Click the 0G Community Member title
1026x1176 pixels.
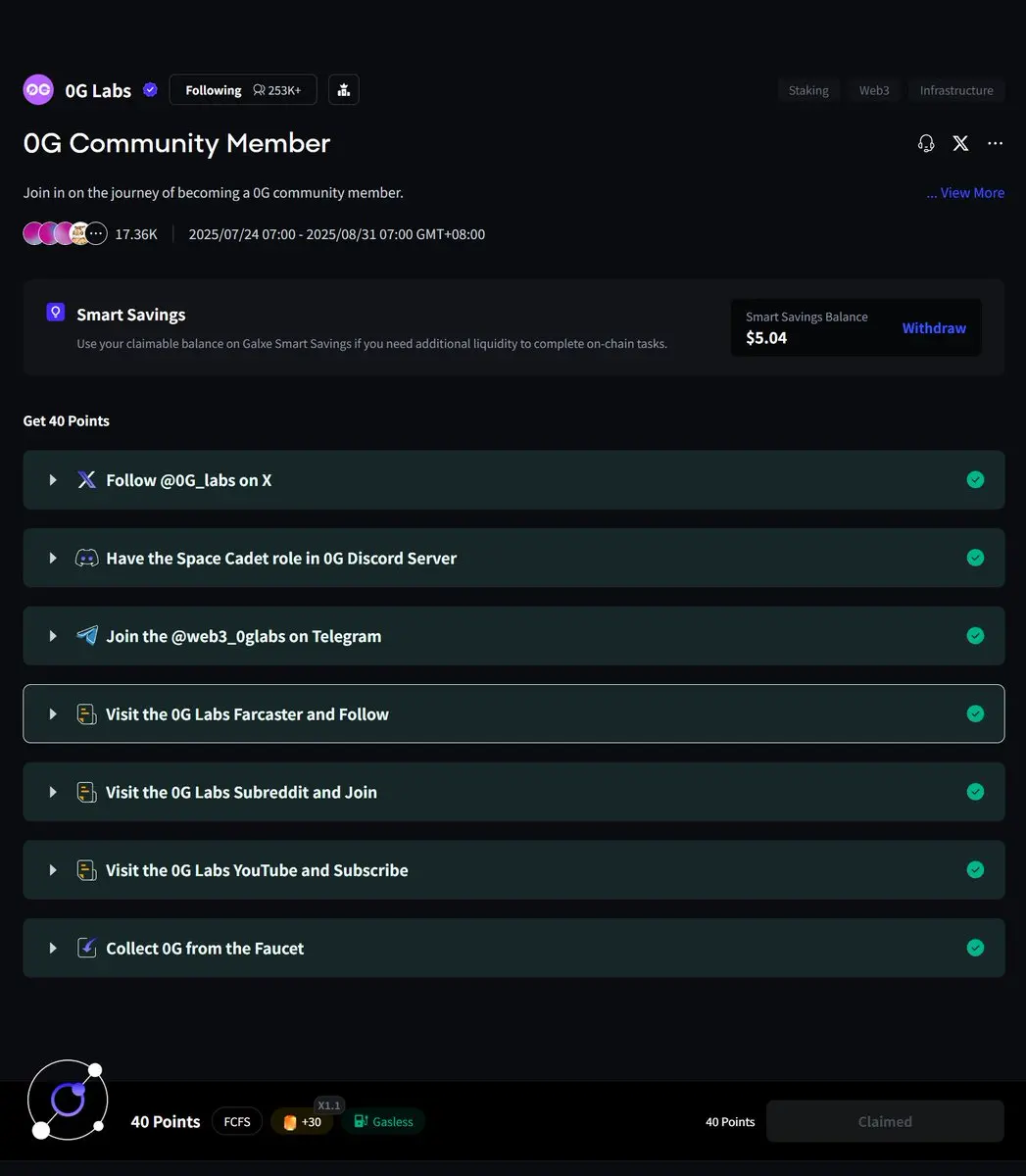(176, 143)
